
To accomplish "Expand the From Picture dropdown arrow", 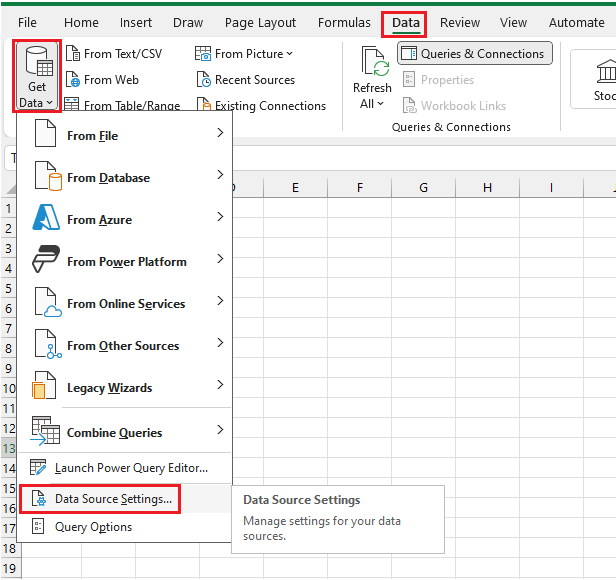I will tap(290, 53).
